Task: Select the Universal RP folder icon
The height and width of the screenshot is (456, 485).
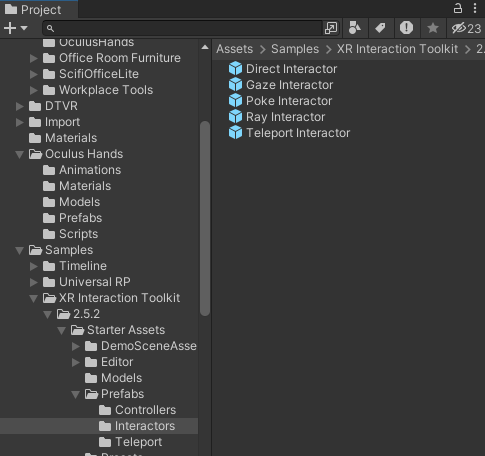Action: click(49, 282)
